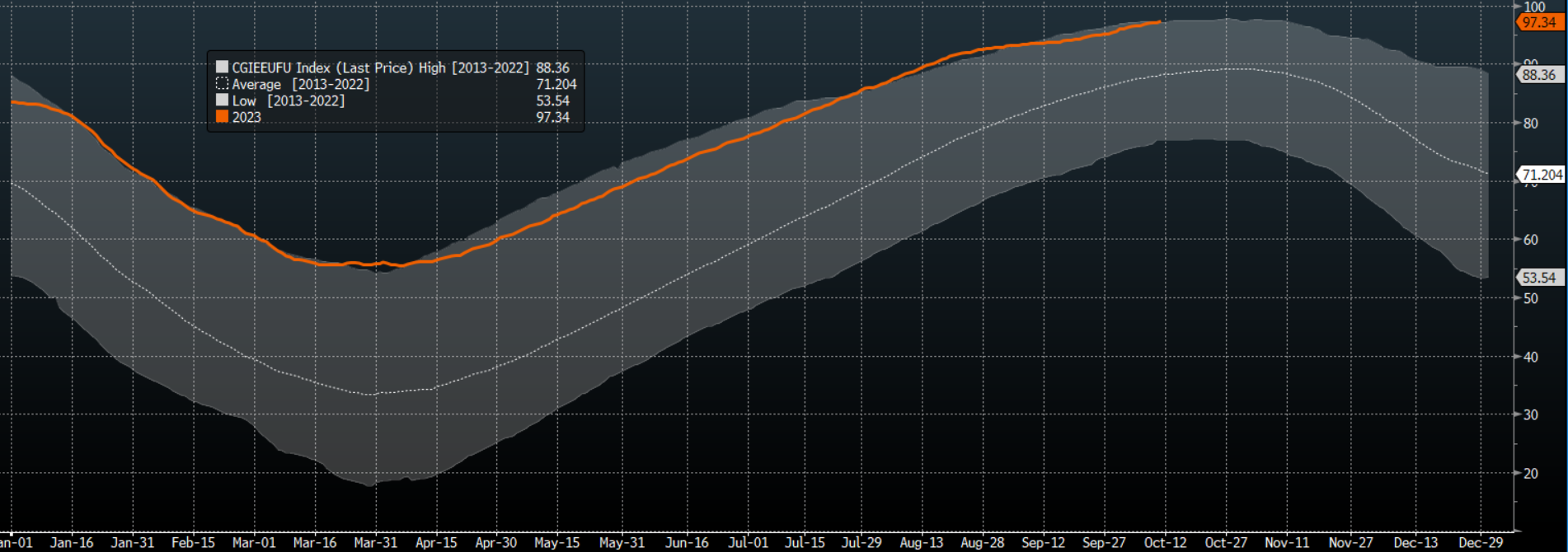Click the Jan-31 date label
1568x552 pixels.
[x=133, y=542]
